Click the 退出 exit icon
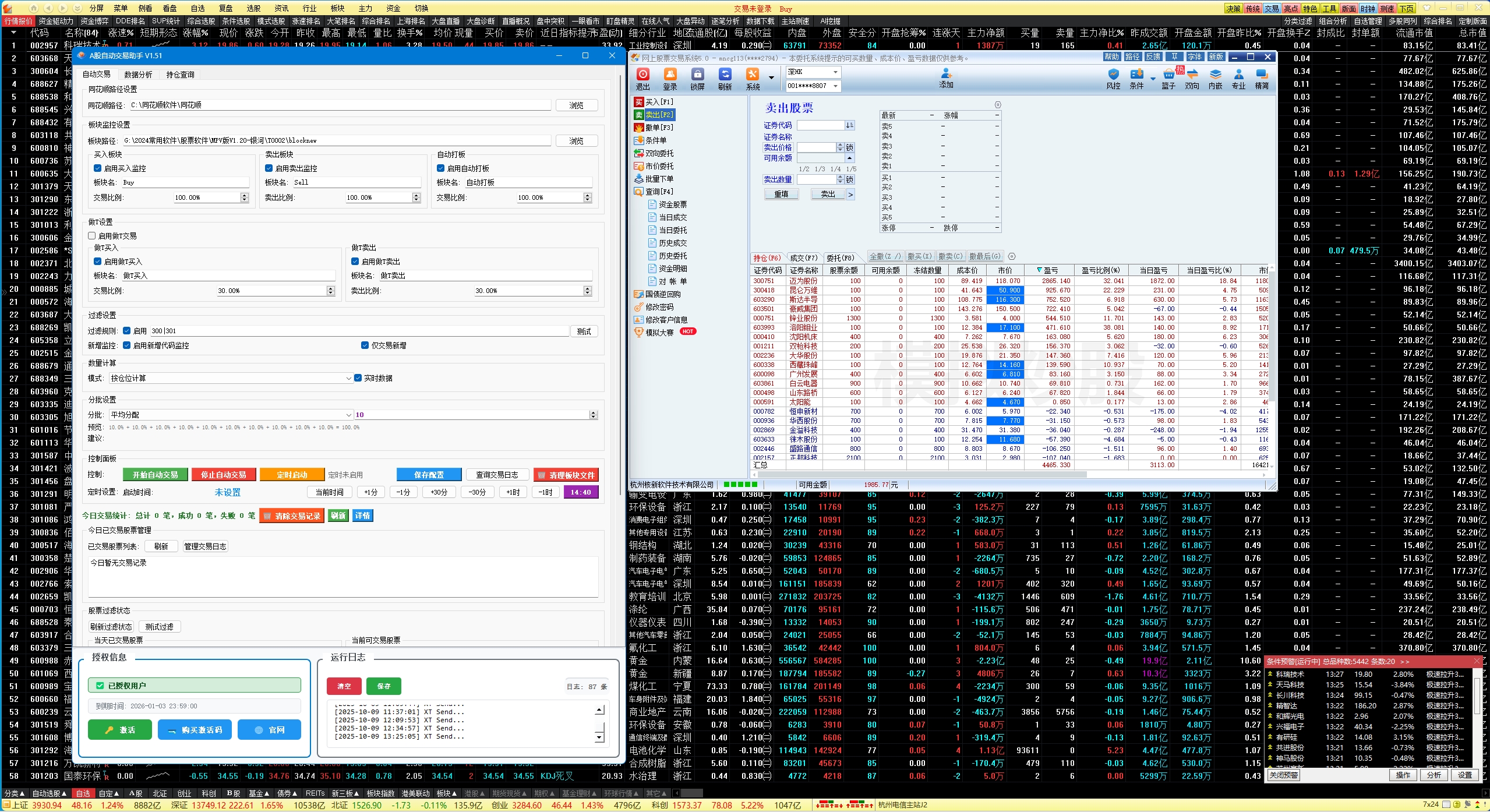 642,75
